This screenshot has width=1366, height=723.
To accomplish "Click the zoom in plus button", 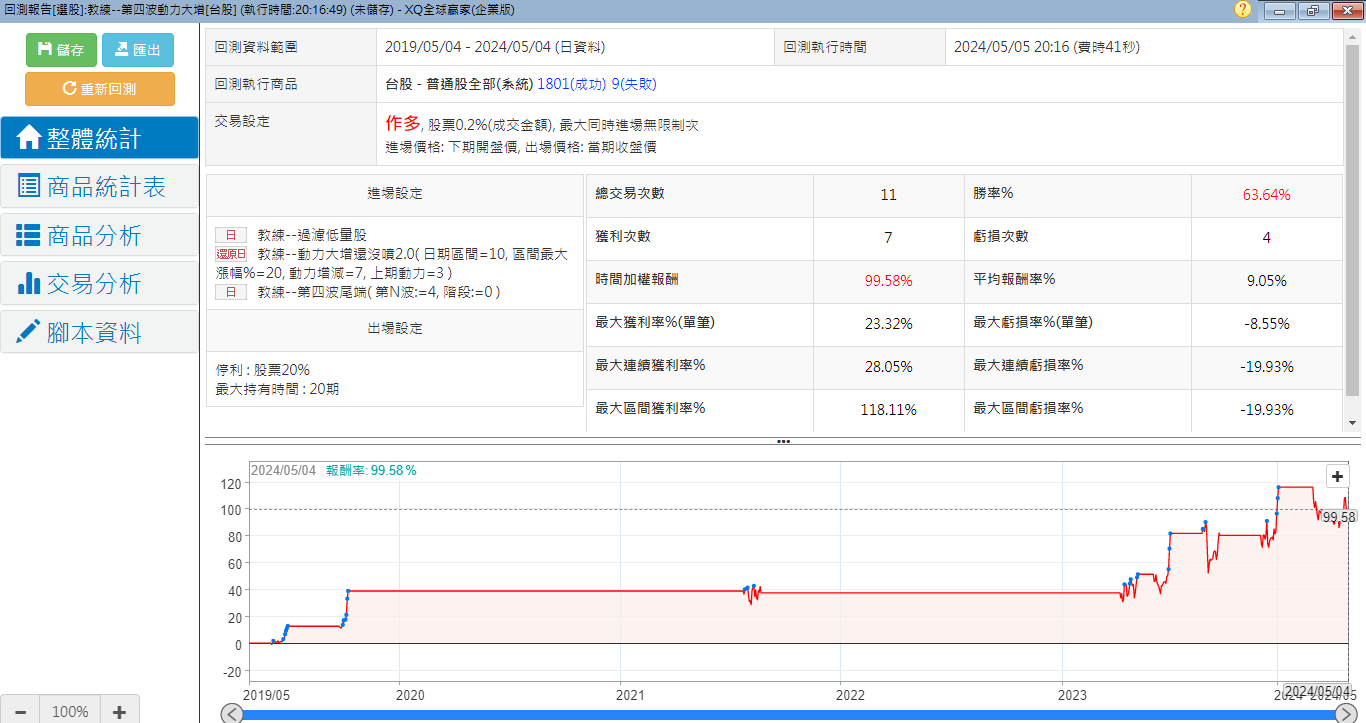I will pos(119,712).
